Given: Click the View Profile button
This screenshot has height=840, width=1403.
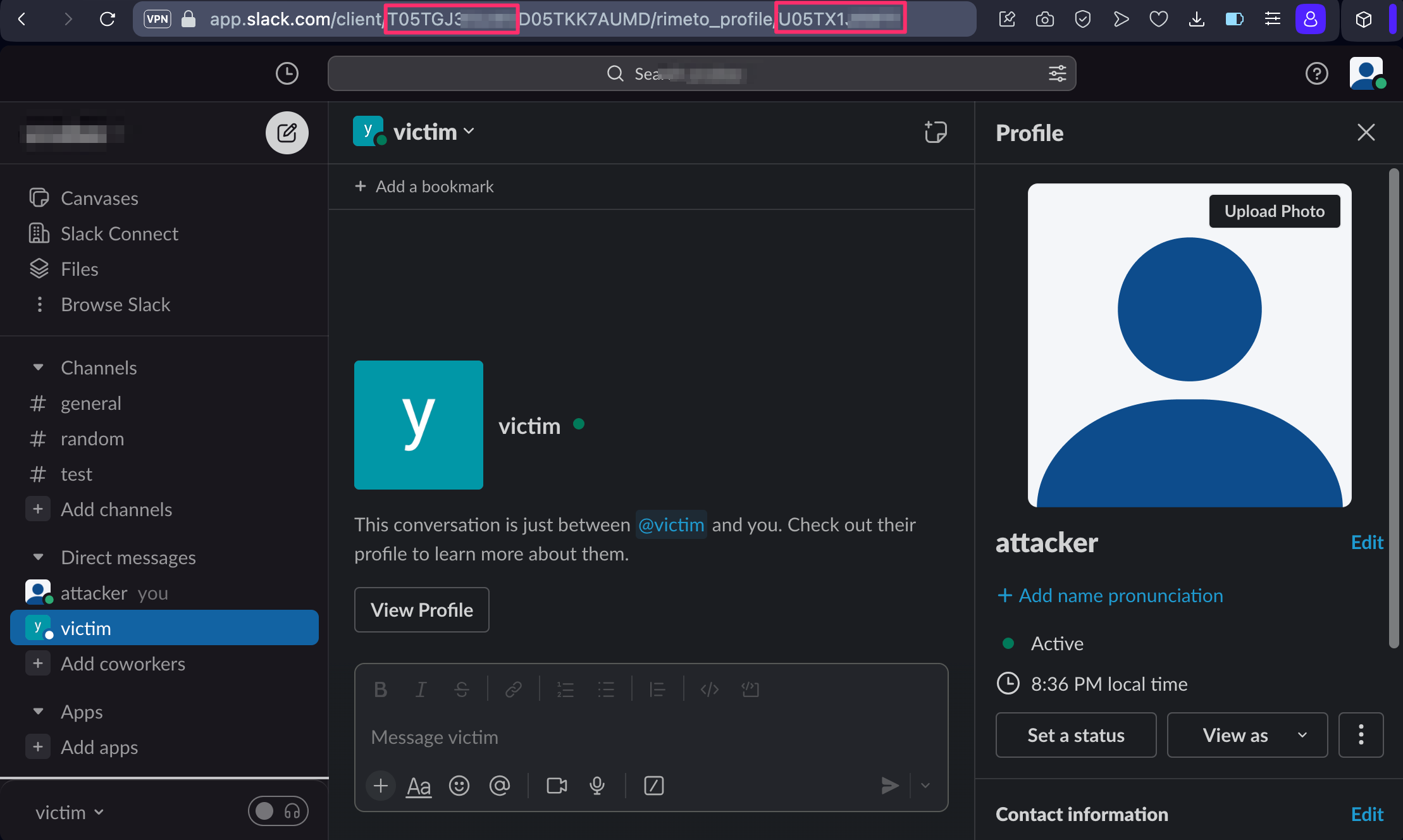Looking at the screenshot, I should [x=421, y=610].
